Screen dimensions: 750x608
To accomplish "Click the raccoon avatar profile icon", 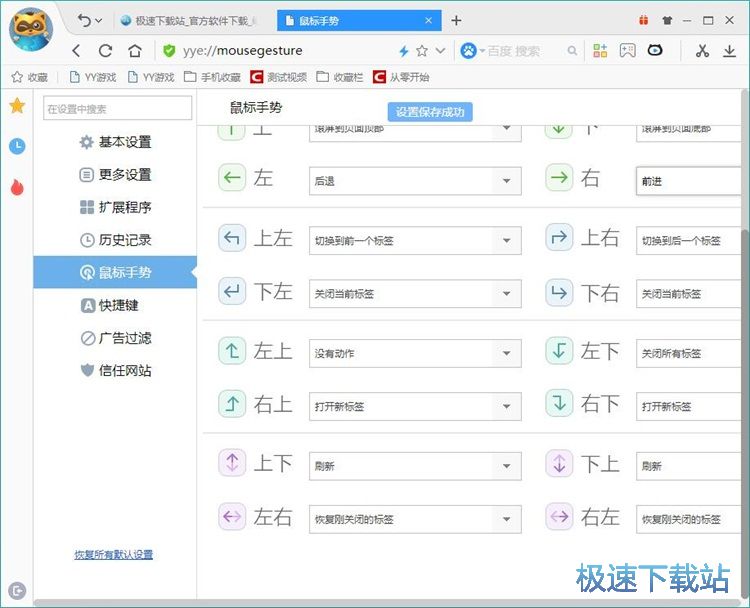I will tap(31, 30).
